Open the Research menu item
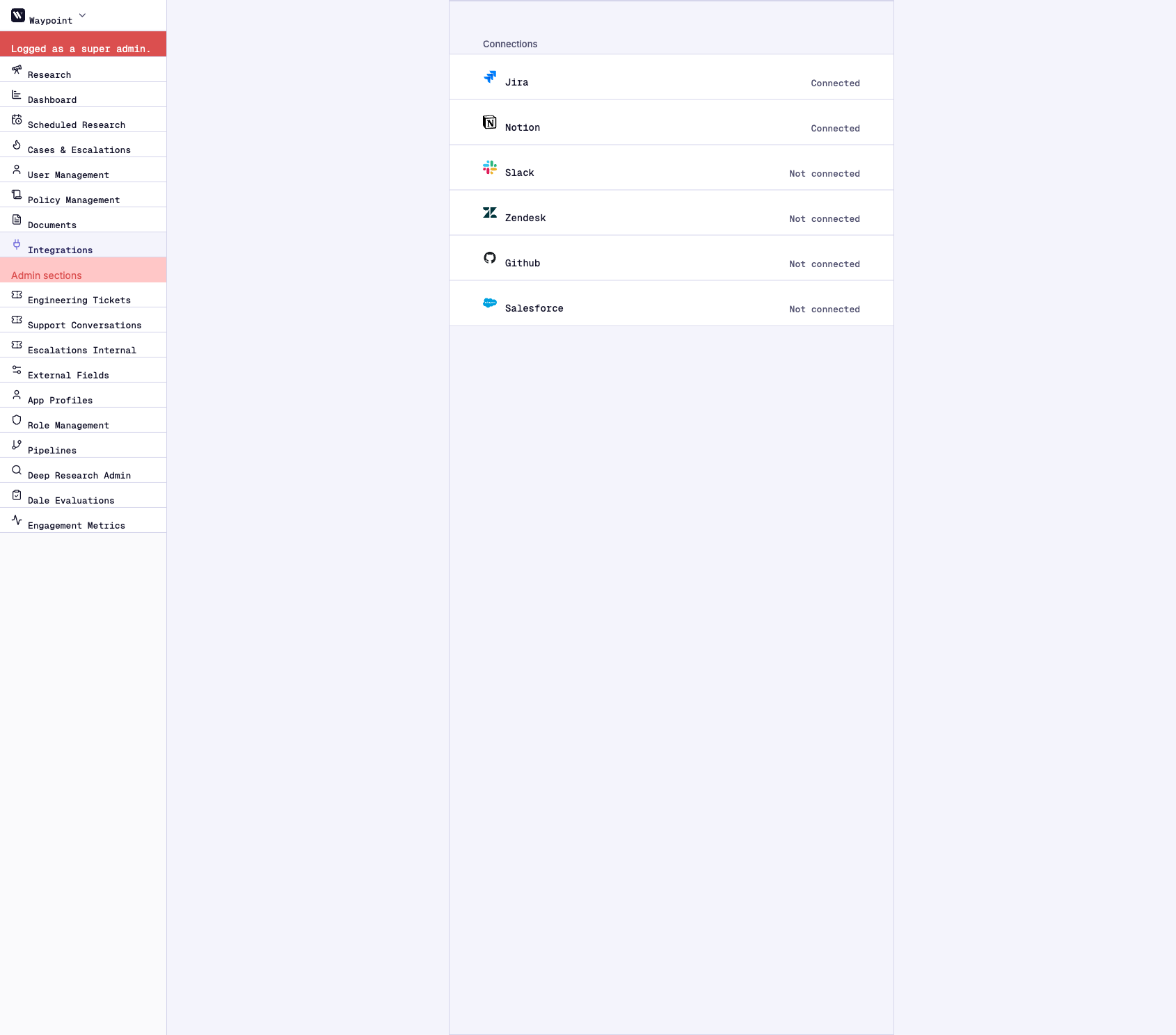This screenshot has width=1176, height=1035. pos(83,70)
